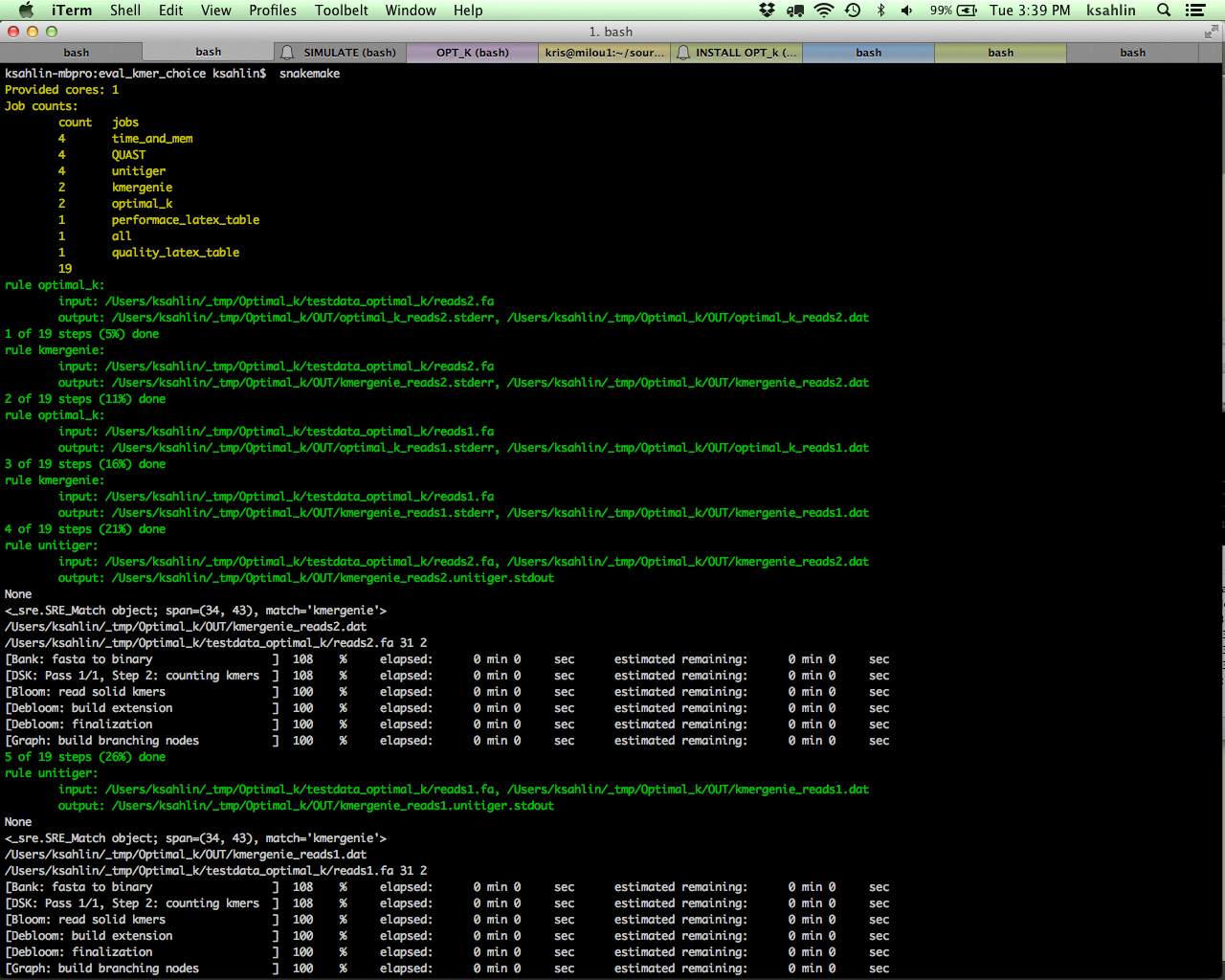Open the Apple menu
Screen dimensions: 1225x980
pos(26,10)
